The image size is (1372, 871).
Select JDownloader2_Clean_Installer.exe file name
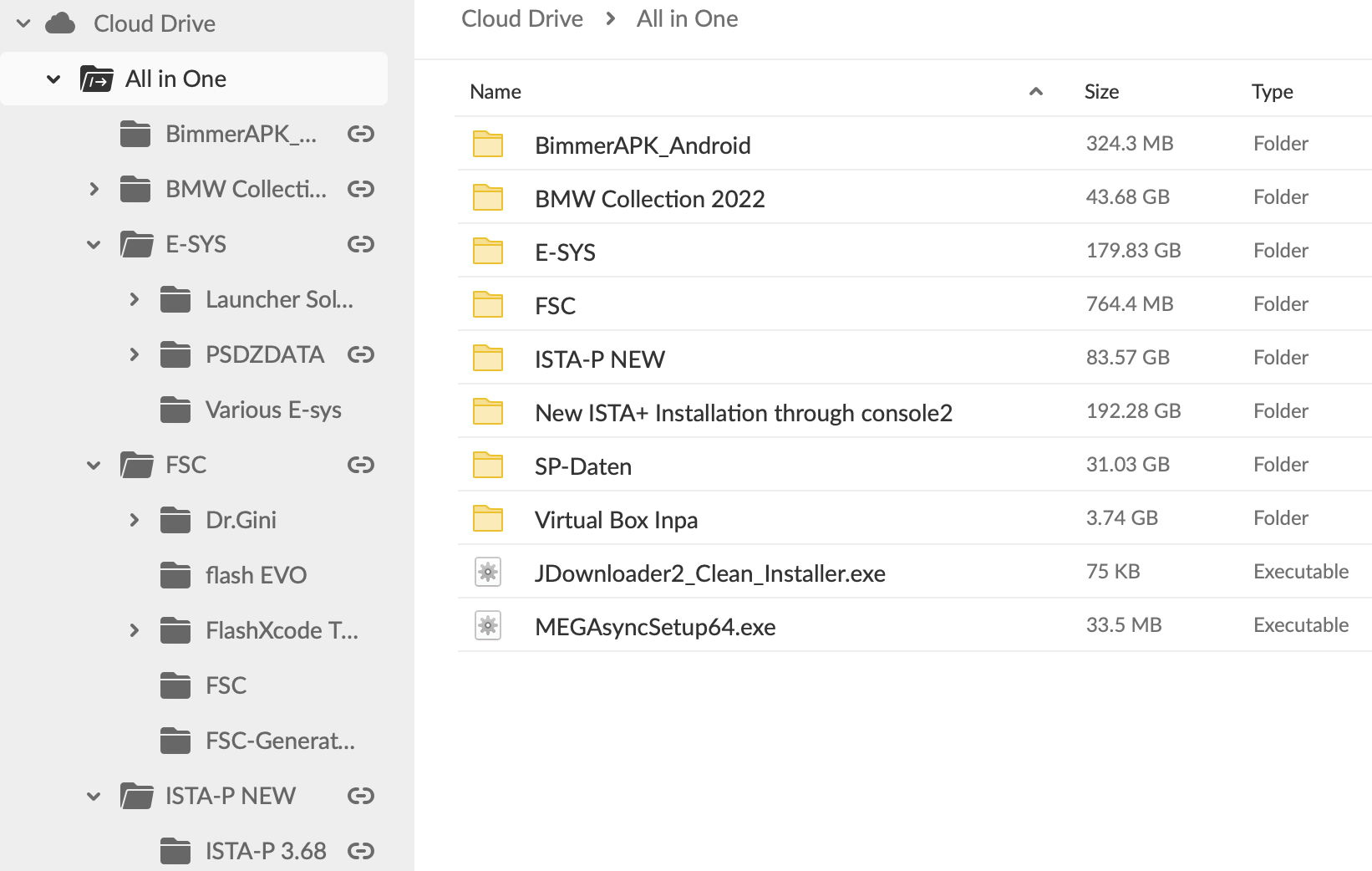pos(710,573)
